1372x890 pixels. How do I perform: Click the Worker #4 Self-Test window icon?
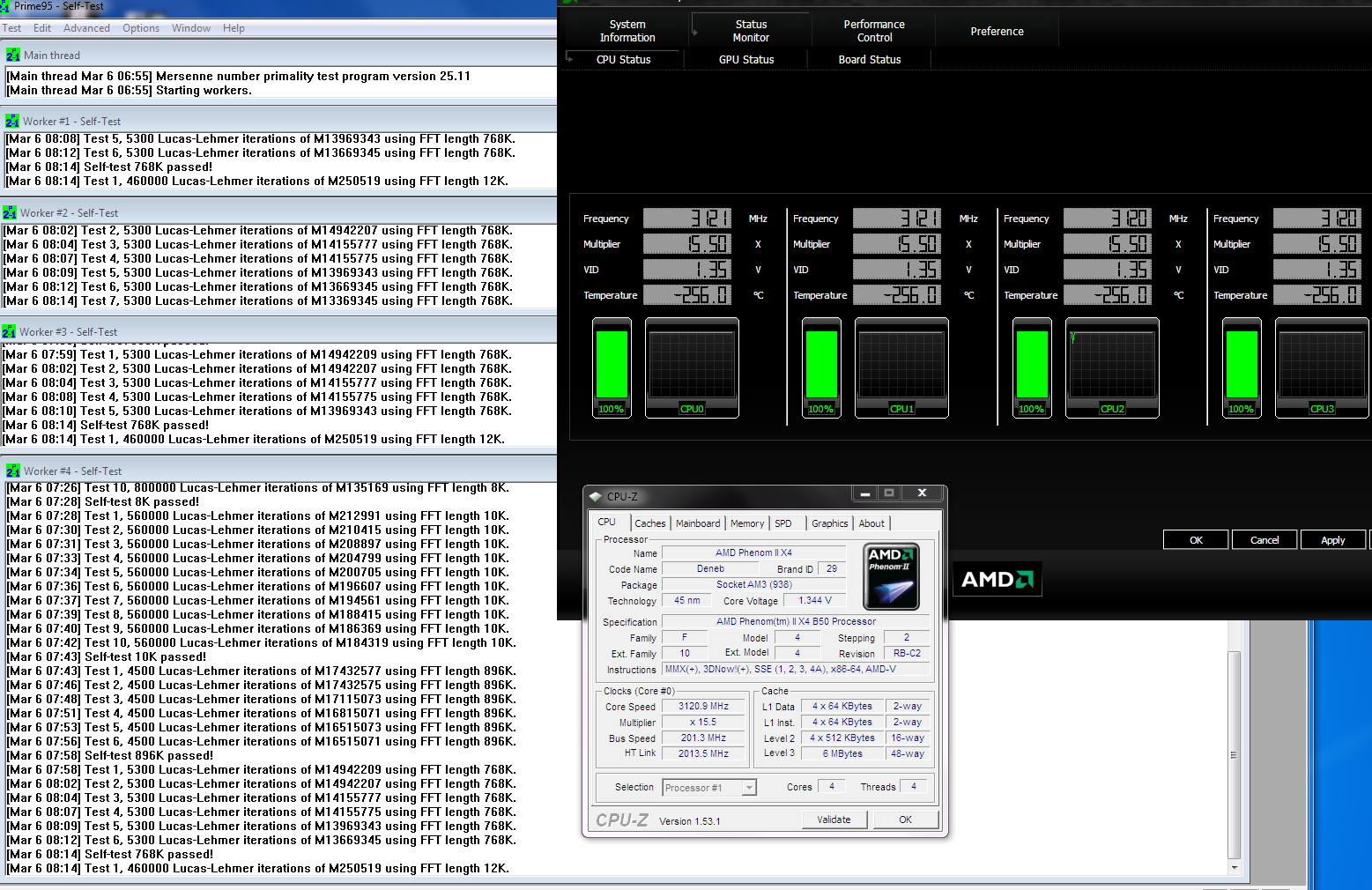(x=13, y=471)
